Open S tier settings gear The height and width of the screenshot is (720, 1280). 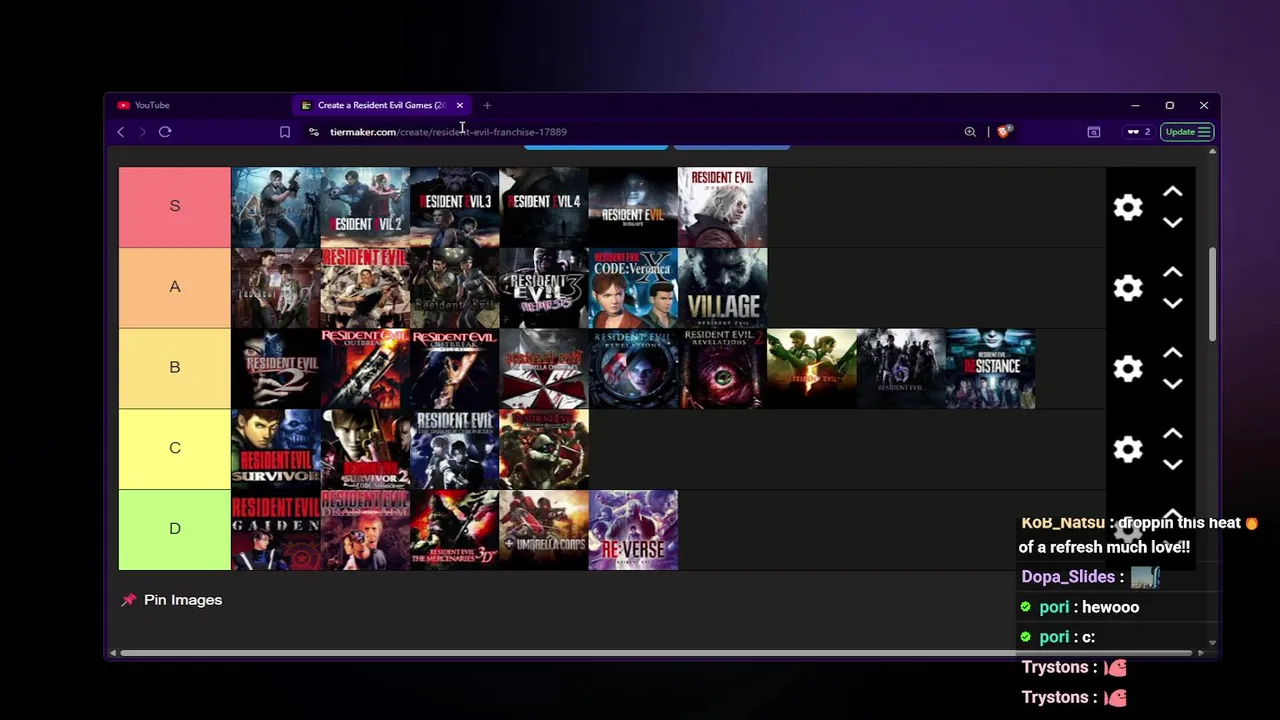[x=1128, y=207]
